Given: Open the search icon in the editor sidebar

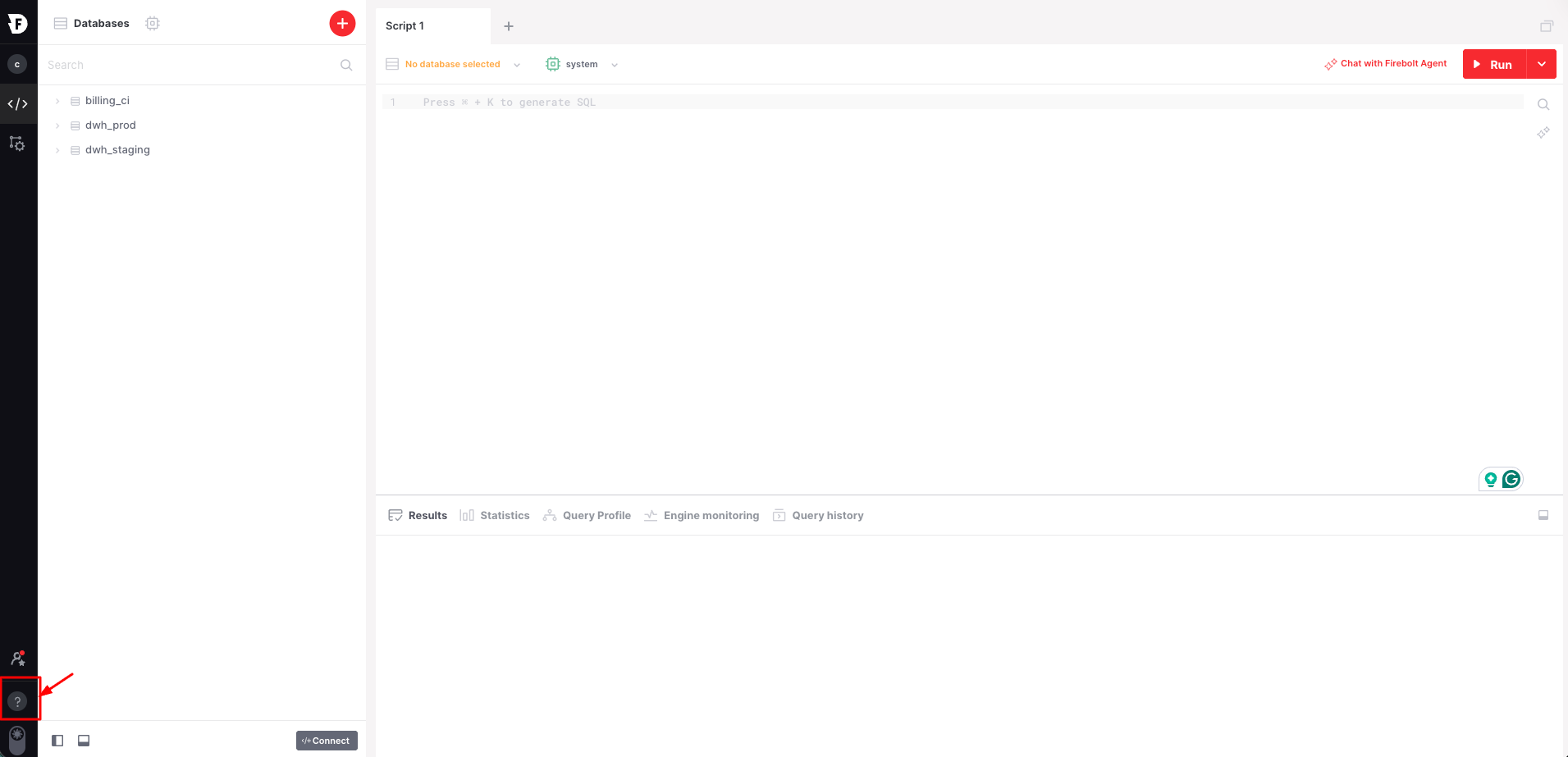Looking at the screenshot, I should coord(1543,104).
